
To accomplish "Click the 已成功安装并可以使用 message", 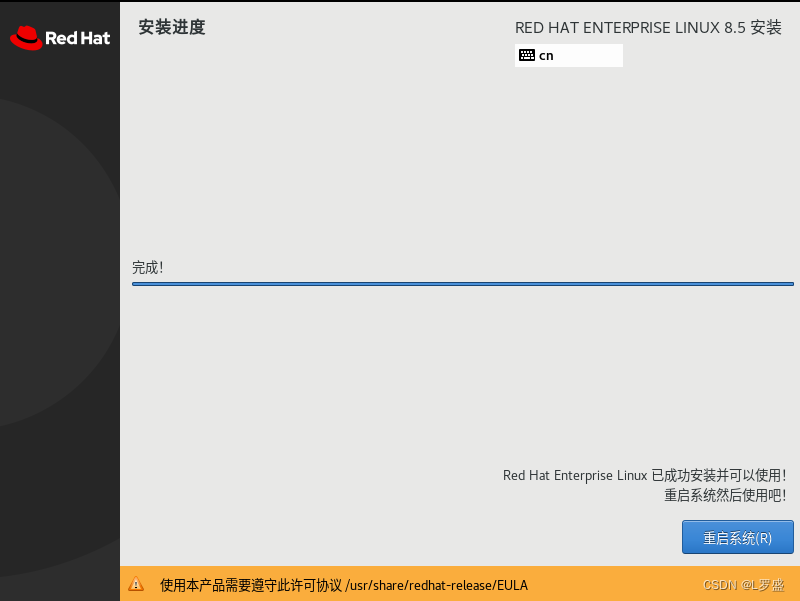I will pyautogui.click(x=644, y=475).
